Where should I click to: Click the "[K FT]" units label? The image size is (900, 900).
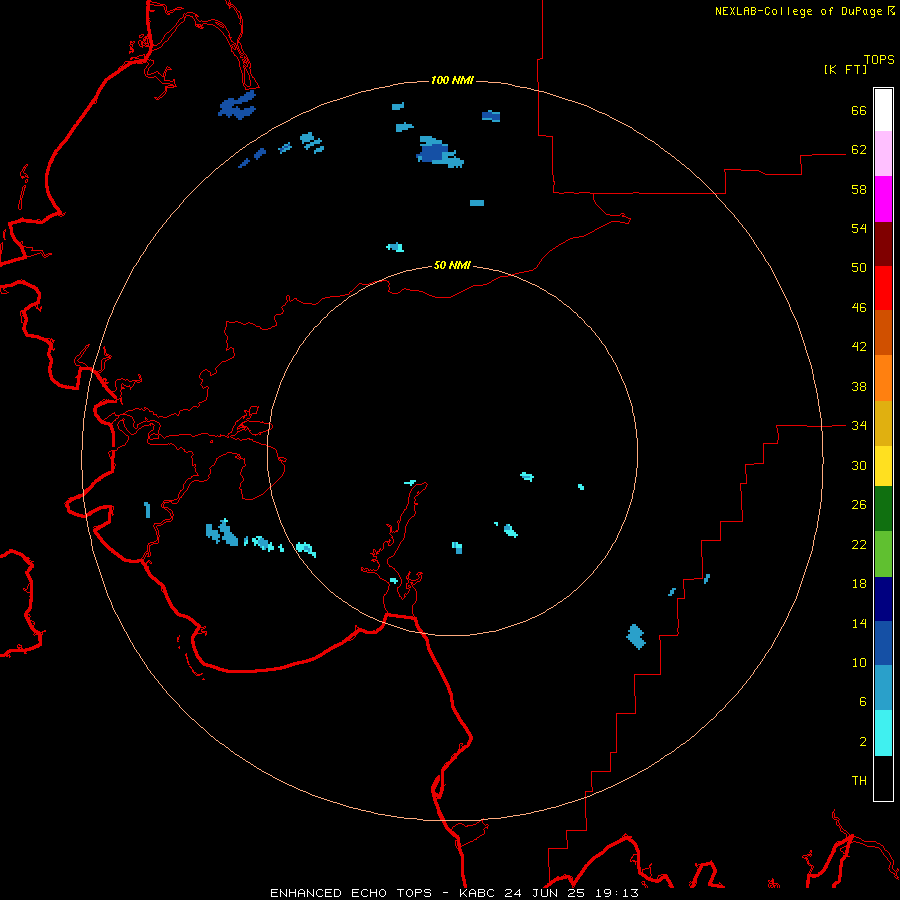click(845, 69)
